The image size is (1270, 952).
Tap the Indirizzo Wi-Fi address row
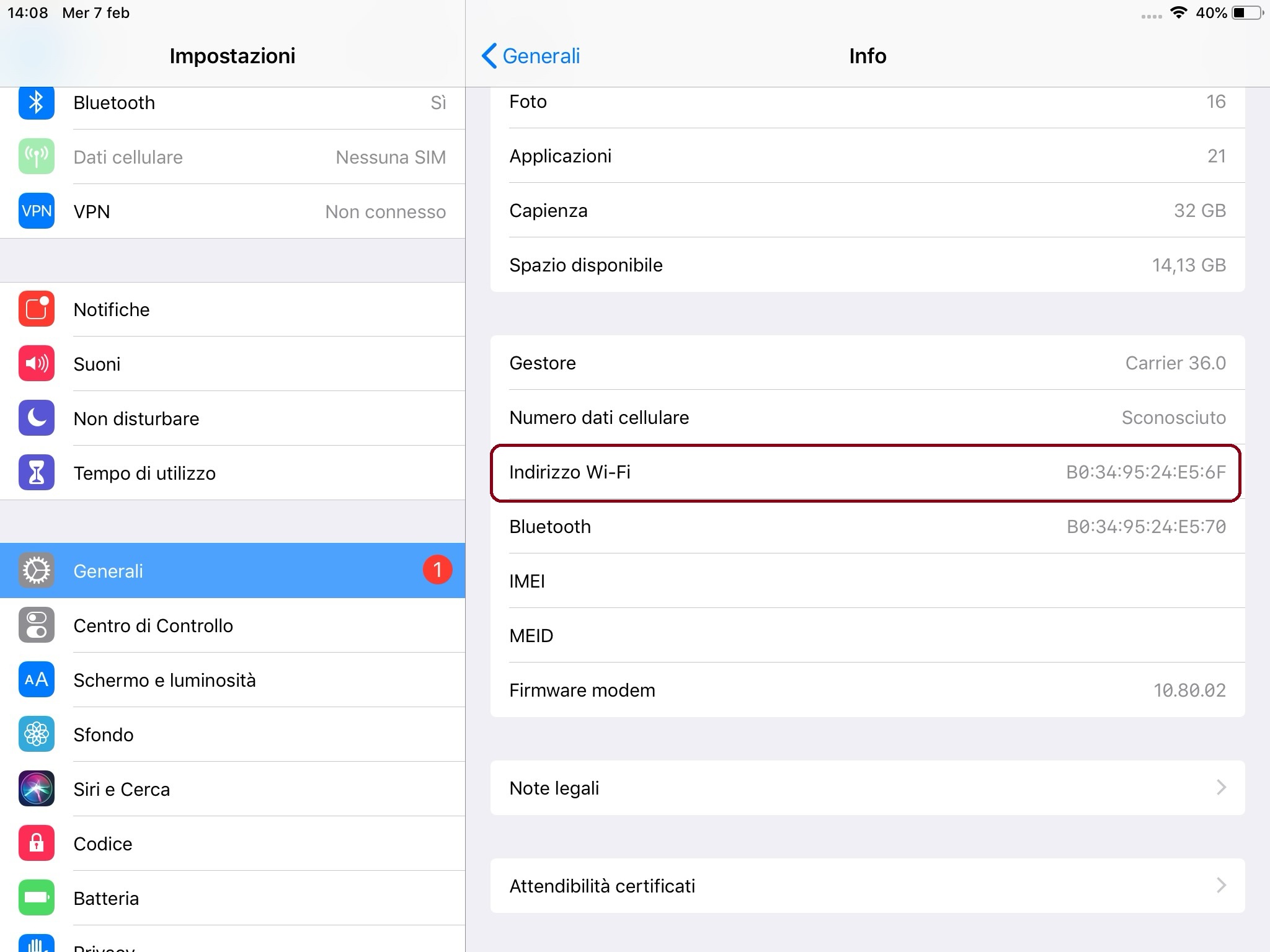point(866,472)
